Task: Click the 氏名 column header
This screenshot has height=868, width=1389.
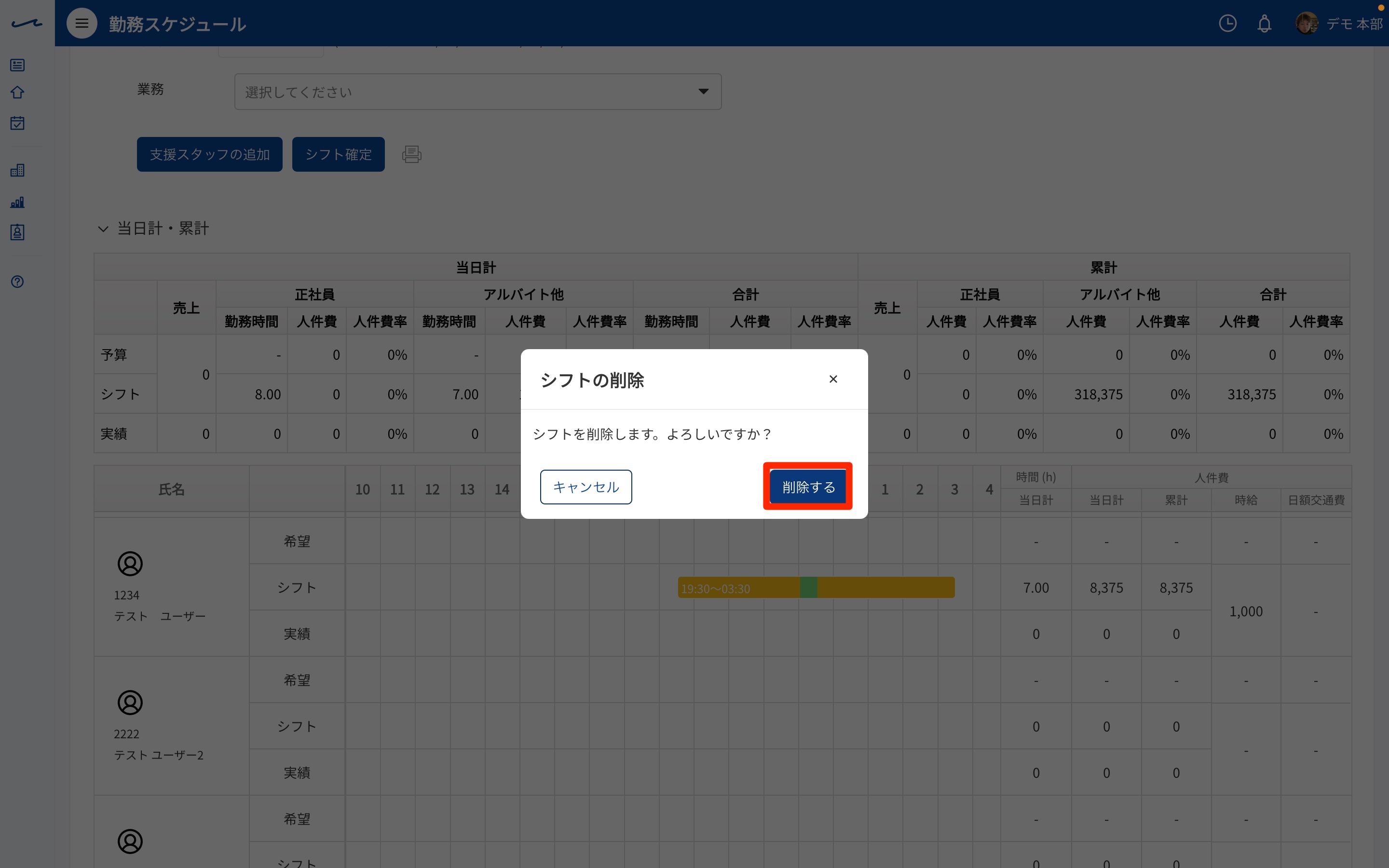Action: tap(171, 489)
